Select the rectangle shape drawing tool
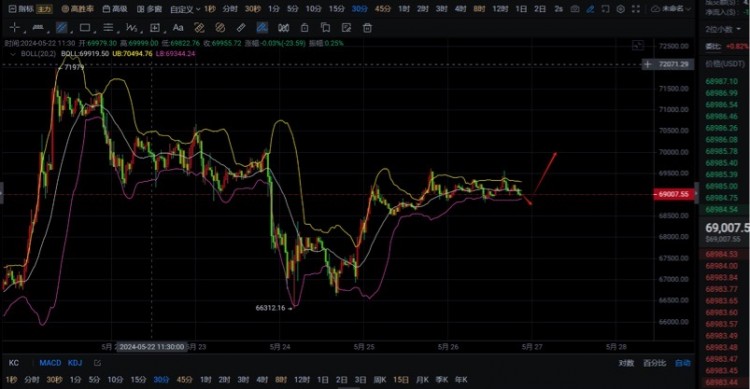750x389 pixels. click(x=85, y=28)
